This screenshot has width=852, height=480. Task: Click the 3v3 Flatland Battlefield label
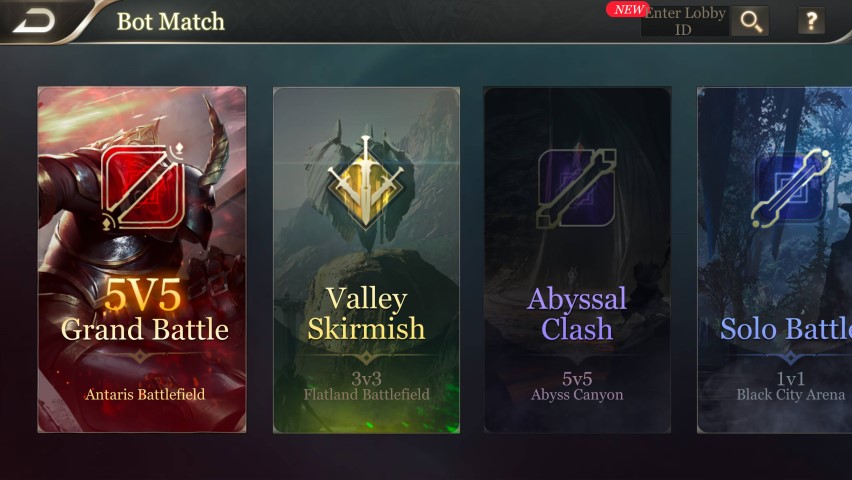[x=366, y=387]
